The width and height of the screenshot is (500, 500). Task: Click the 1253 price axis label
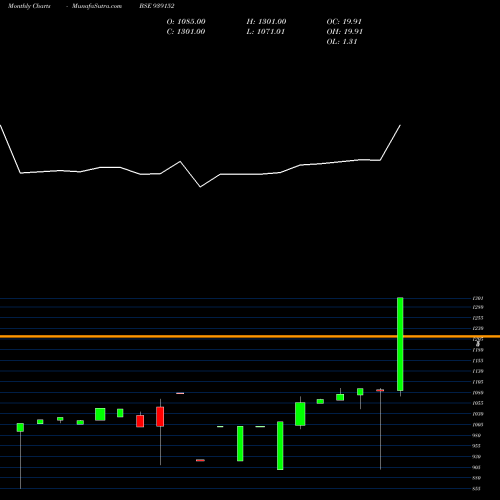[x=478, y=318]
